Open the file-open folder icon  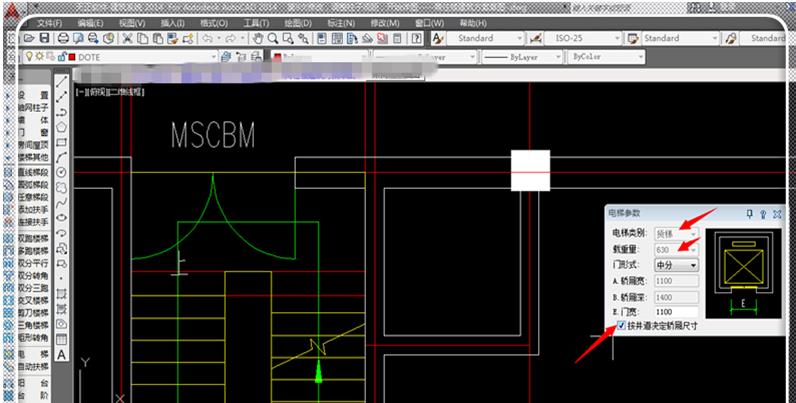[29, 38]
